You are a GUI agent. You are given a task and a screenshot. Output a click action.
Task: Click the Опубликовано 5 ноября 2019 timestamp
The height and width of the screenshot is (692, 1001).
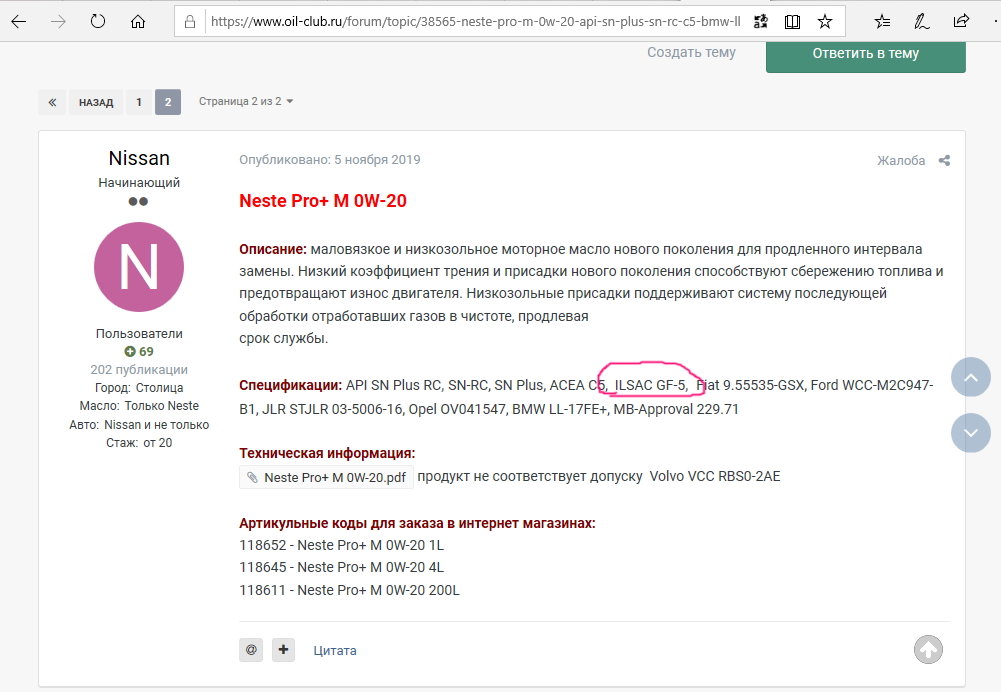click(x=329, y=160)
